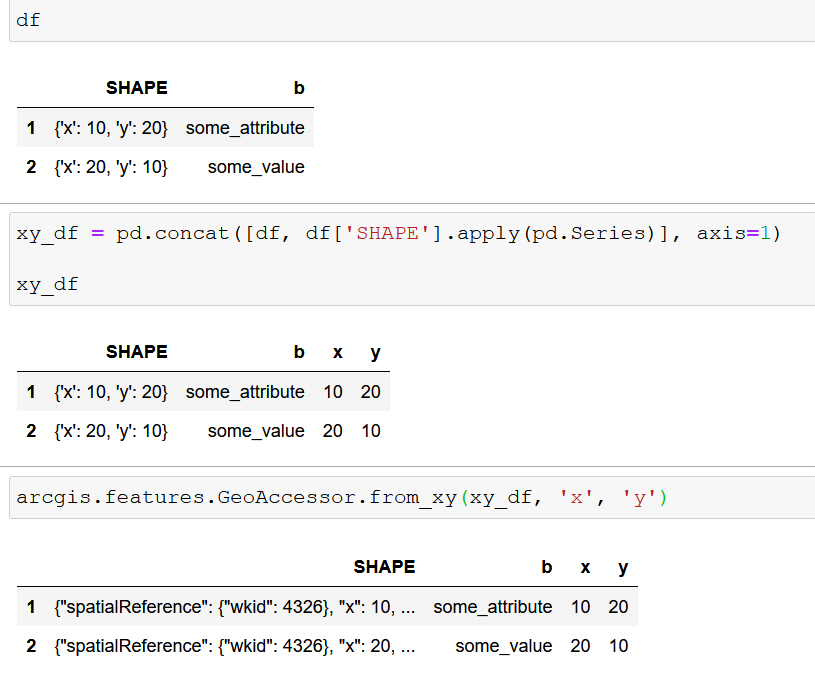This screenshot has width=815, height=698.
Task: Click row index 1 in the first table
Action: (x=32, y=128)
